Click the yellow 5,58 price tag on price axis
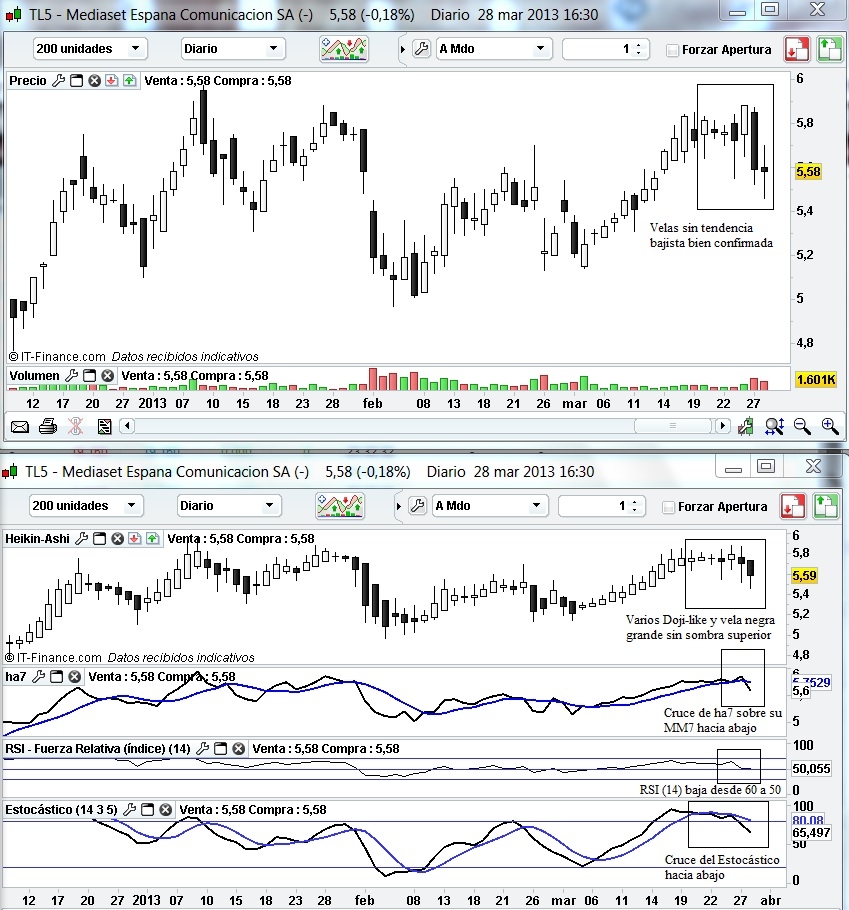The width and height of the screenshot is (849, 910). (808, 172)
